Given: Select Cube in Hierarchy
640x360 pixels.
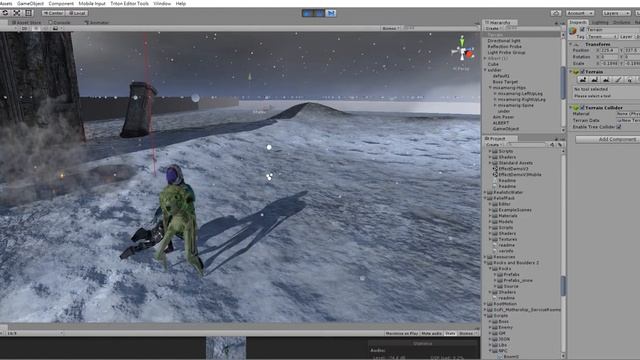Looking at the screenshot, I should click(493, 64).
